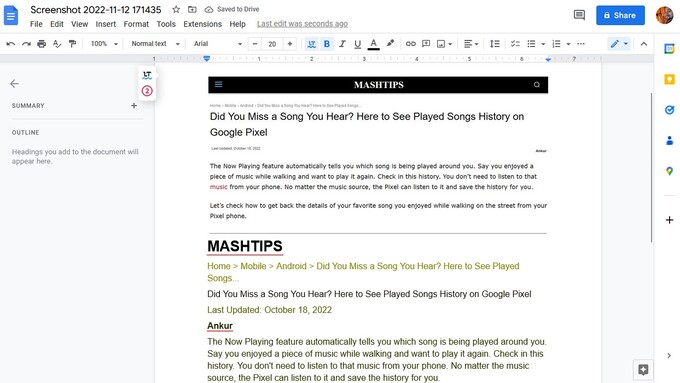Open Google Calendar side panel

click(x=669, y=49)
